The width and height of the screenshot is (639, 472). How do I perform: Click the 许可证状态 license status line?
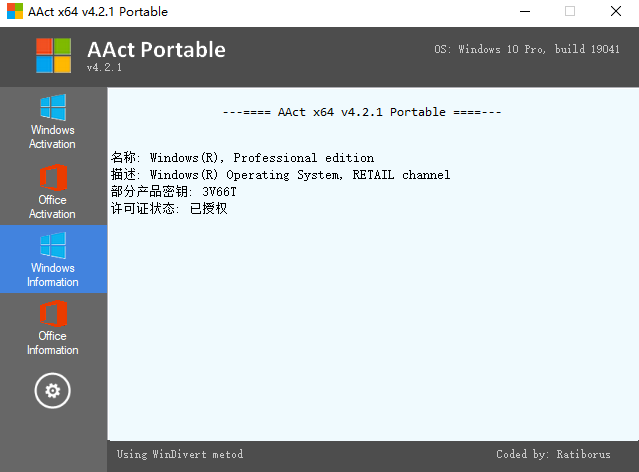pos(169,208)
